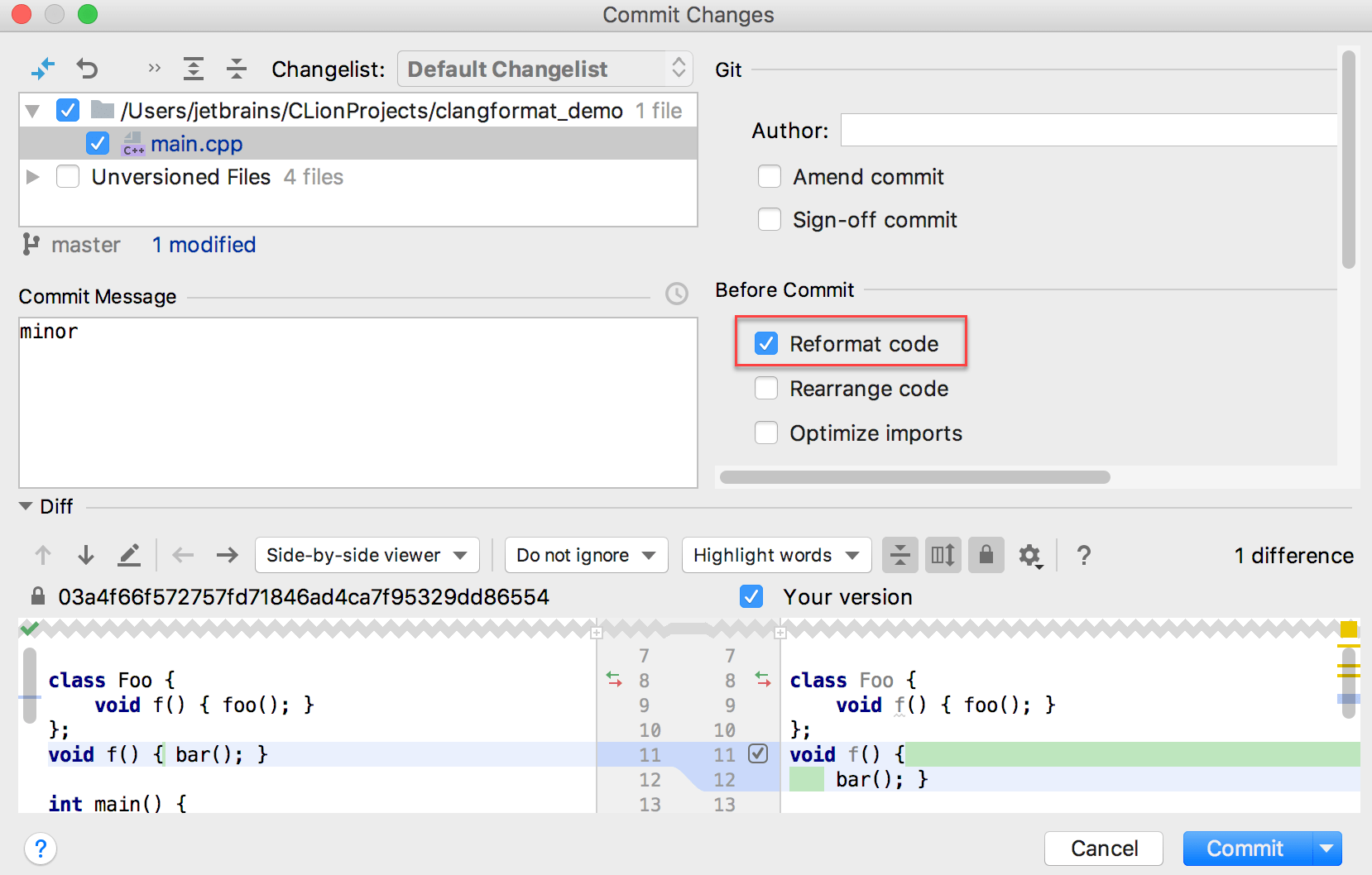Enable Optimize imports checkbox
1372x875 pixels.
[x=766, y=433]
